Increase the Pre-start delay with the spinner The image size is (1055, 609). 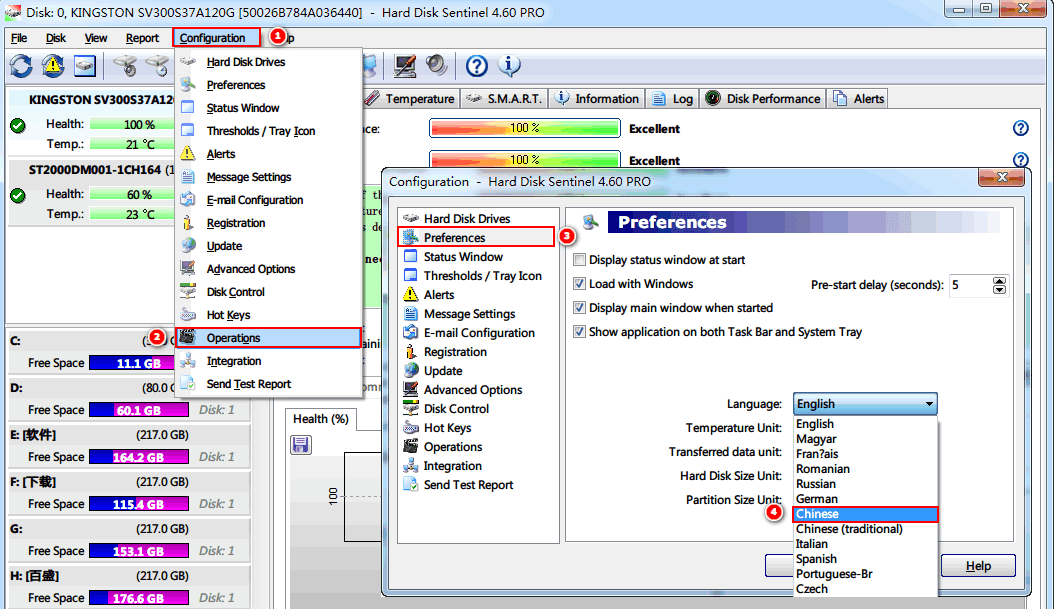tap(999, 281)
